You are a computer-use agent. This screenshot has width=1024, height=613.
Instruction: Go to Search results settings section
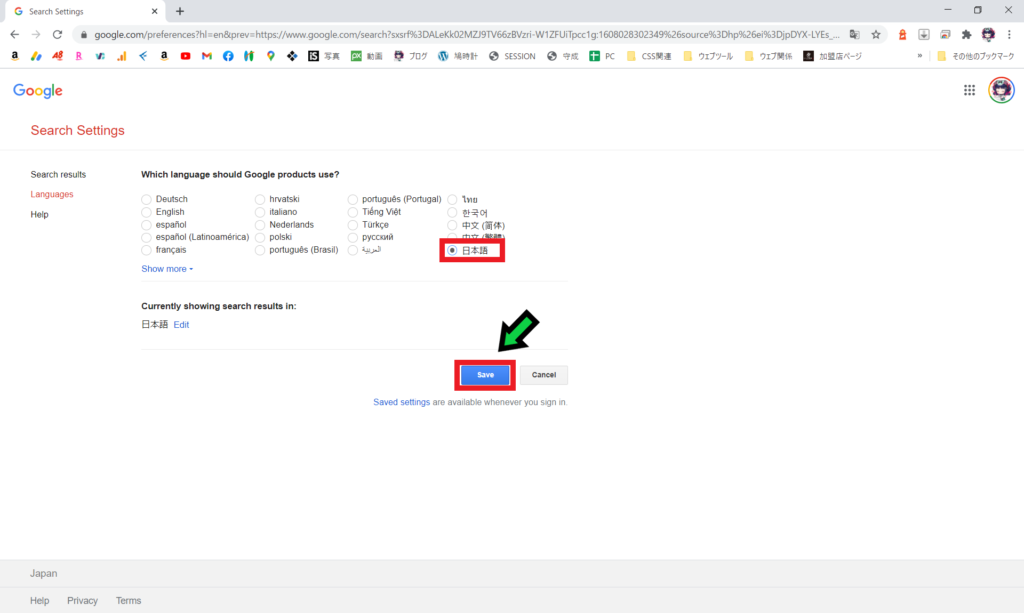tap(58, 174)
